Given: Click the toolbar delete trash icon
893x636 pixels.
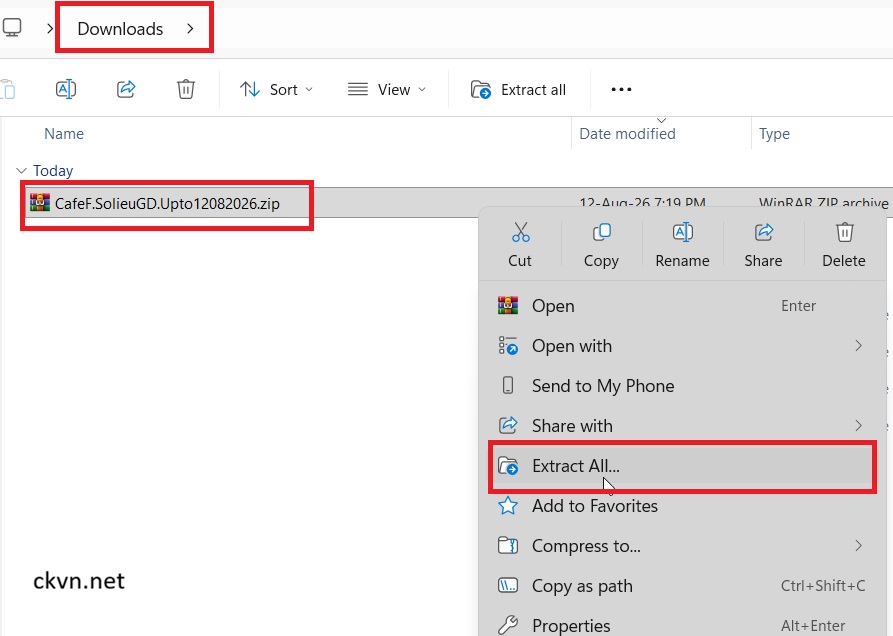Looking at the screenshot, I should 186,89.
